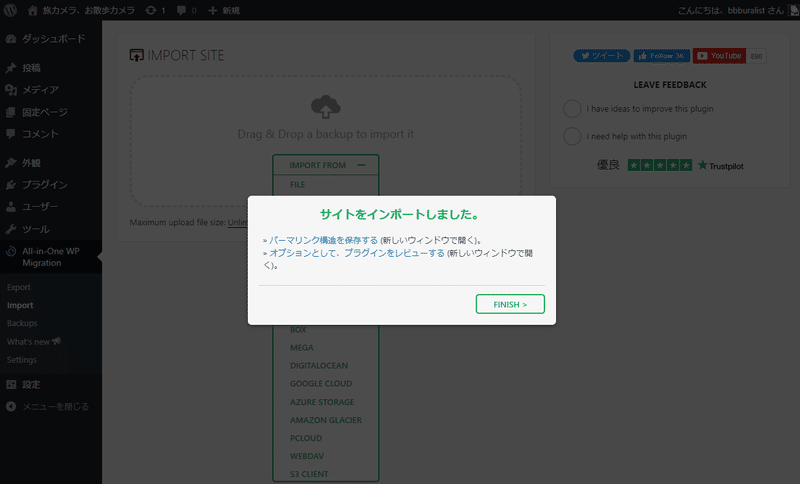
Task: Click the FINISH button
Action: (510, 304)
